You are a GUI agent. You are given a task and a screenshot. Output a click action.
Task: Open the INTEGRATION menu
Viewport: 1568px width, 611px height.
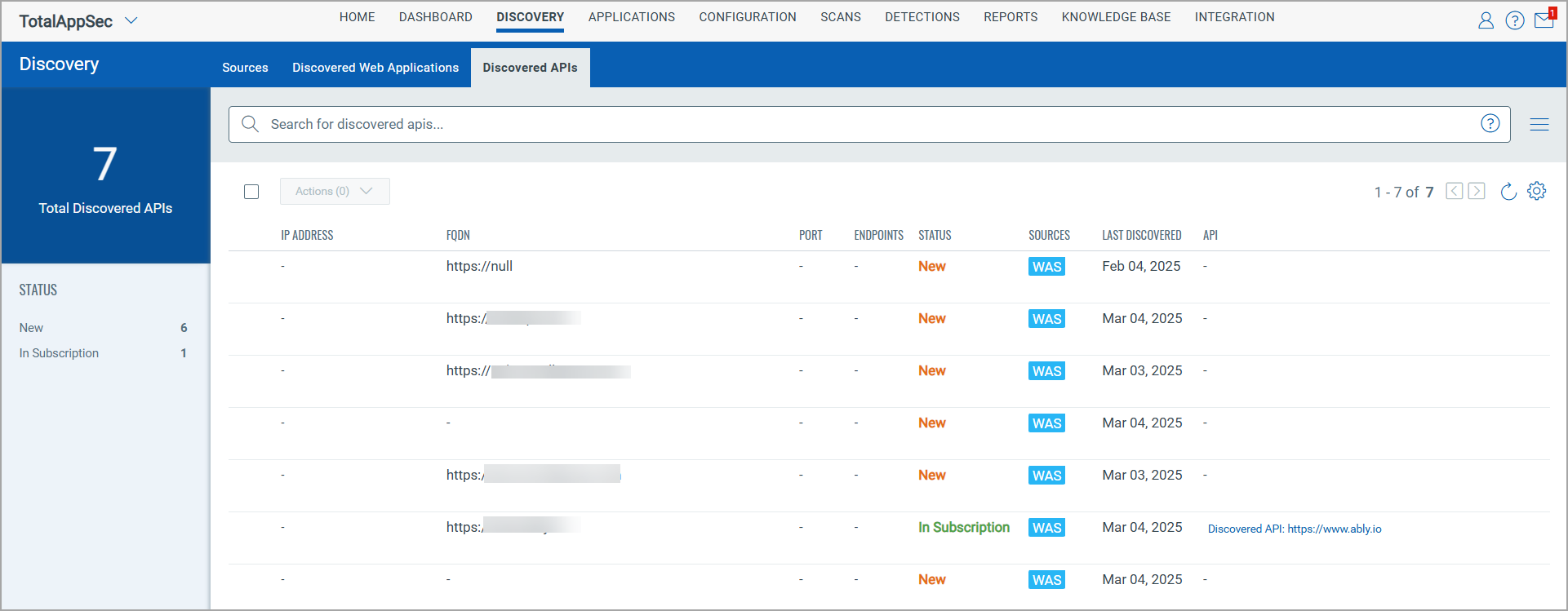tap(1235, 17)
